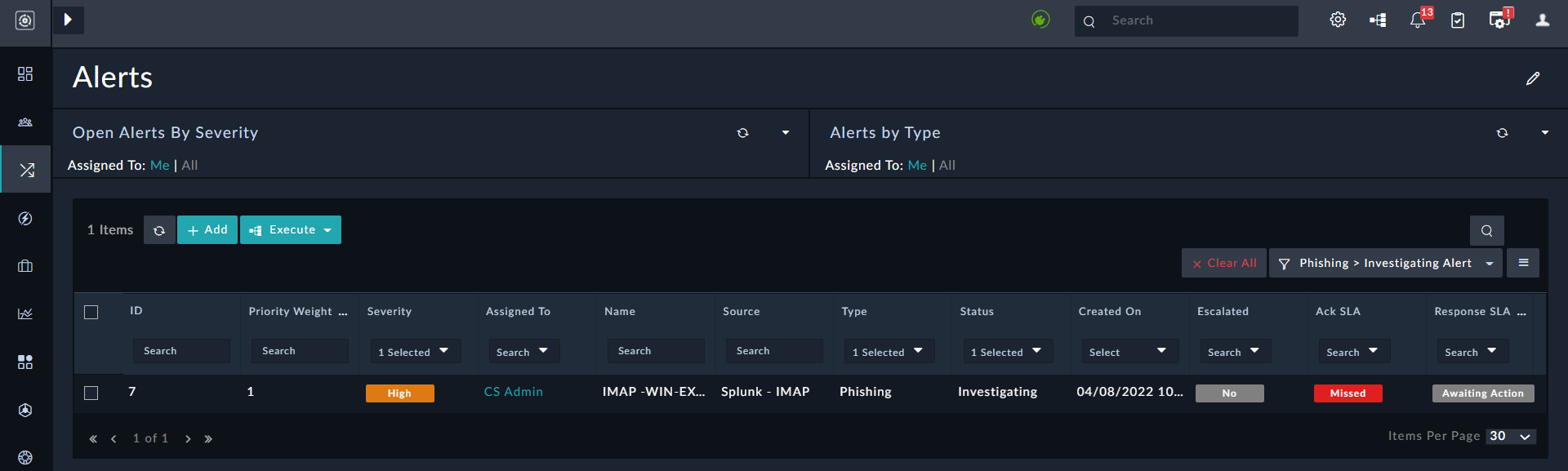Select the checkbox for alert ID 7

click(x=91, y=393)
